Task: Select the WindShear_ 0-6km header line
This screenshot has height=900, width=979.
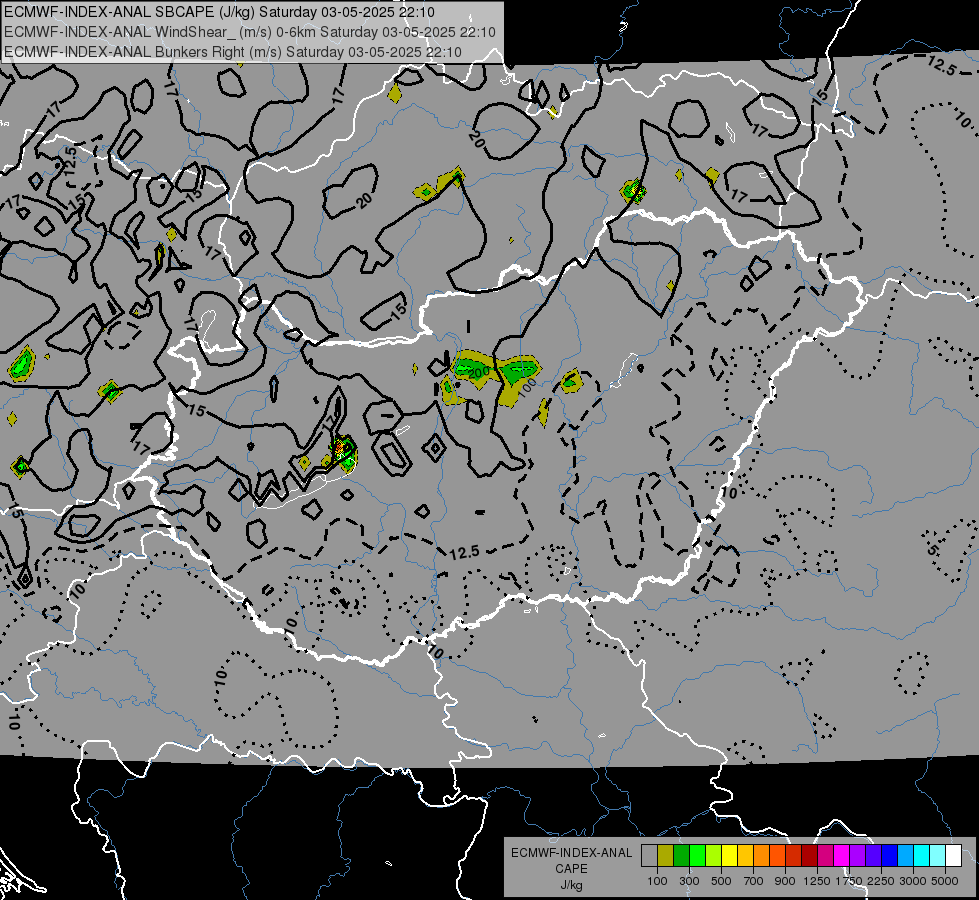Action: point(250,32)
